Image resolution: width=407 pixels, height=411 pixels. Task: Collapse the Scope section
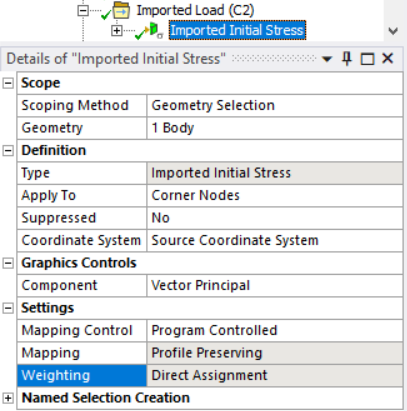tap(8, 83)
